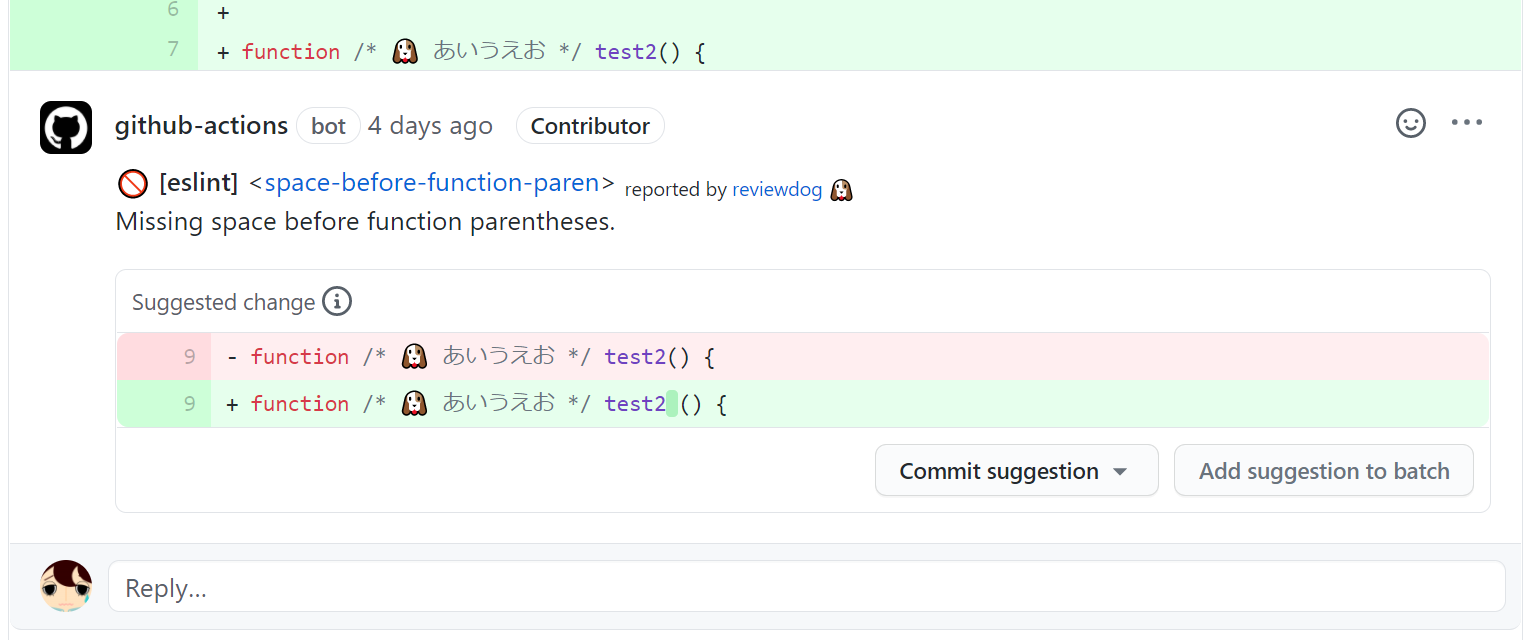Click the red no-entry icon before [eslint]
1536x640 pixels.
click(132, 184)
